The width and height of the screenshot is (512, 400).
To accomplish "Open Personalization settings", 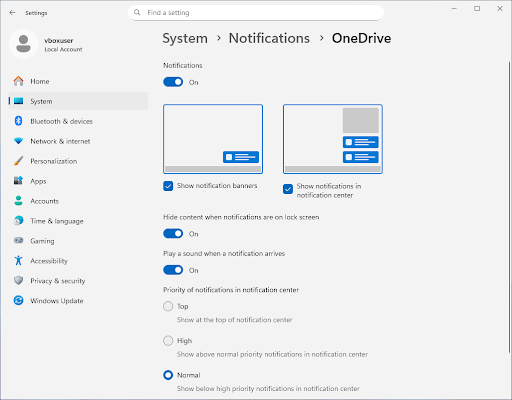I will pos(78,161).
